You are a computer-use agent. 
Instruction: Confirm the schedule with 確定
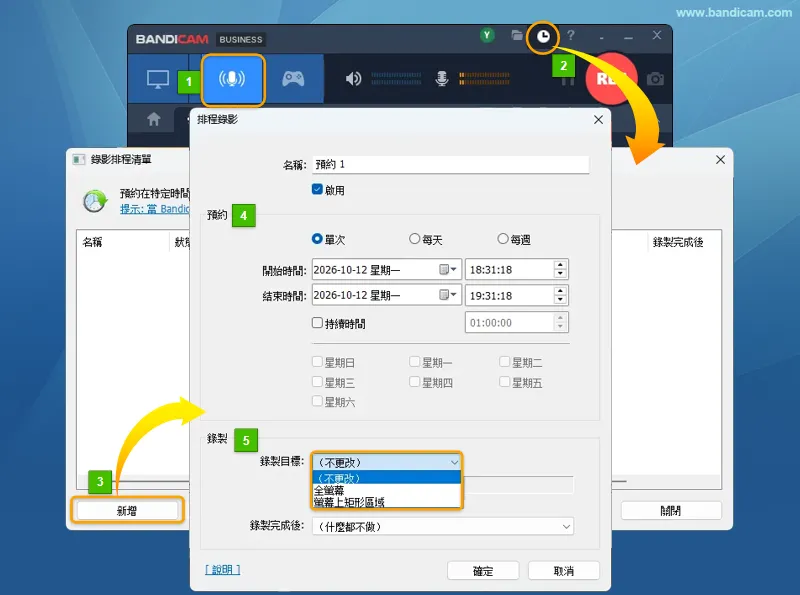483,571
